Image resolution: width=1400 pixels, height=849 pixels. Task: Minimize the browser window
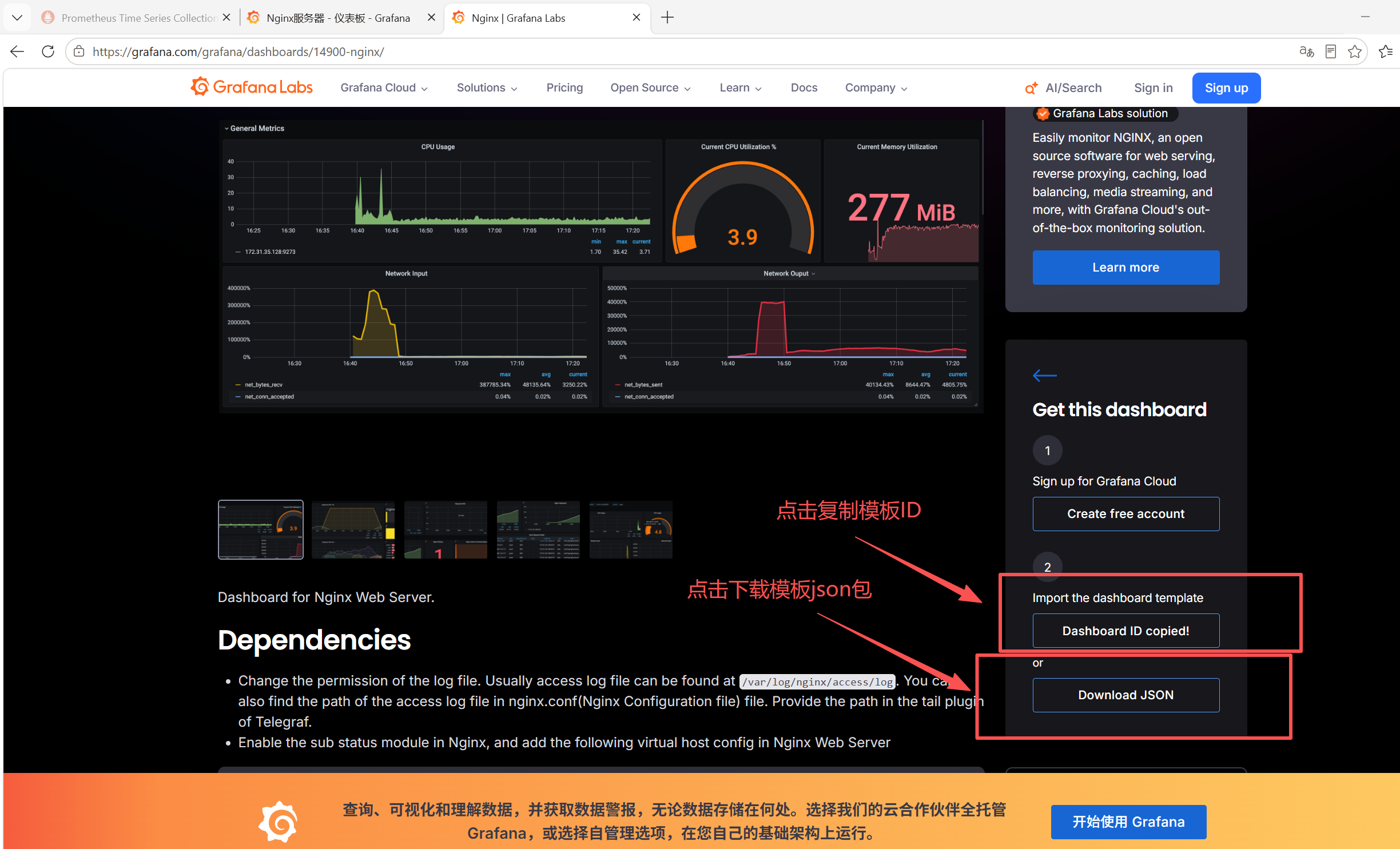pyautogui.click(x=1365, y=17)
